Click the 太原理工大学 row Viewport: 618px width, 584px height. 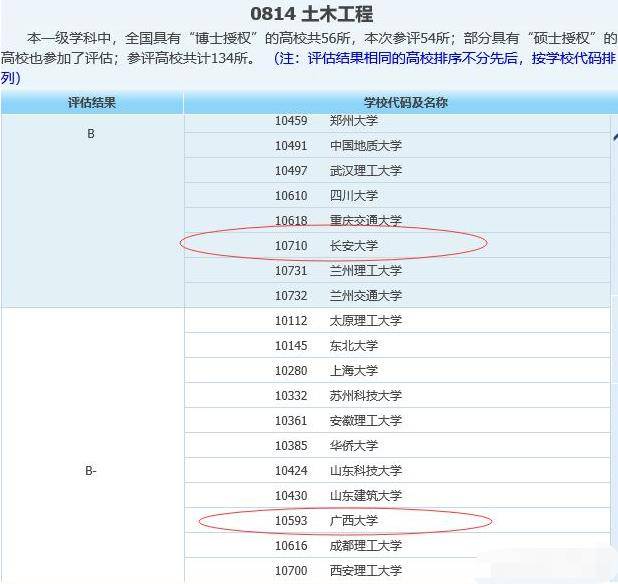click(x=397, y=320)
